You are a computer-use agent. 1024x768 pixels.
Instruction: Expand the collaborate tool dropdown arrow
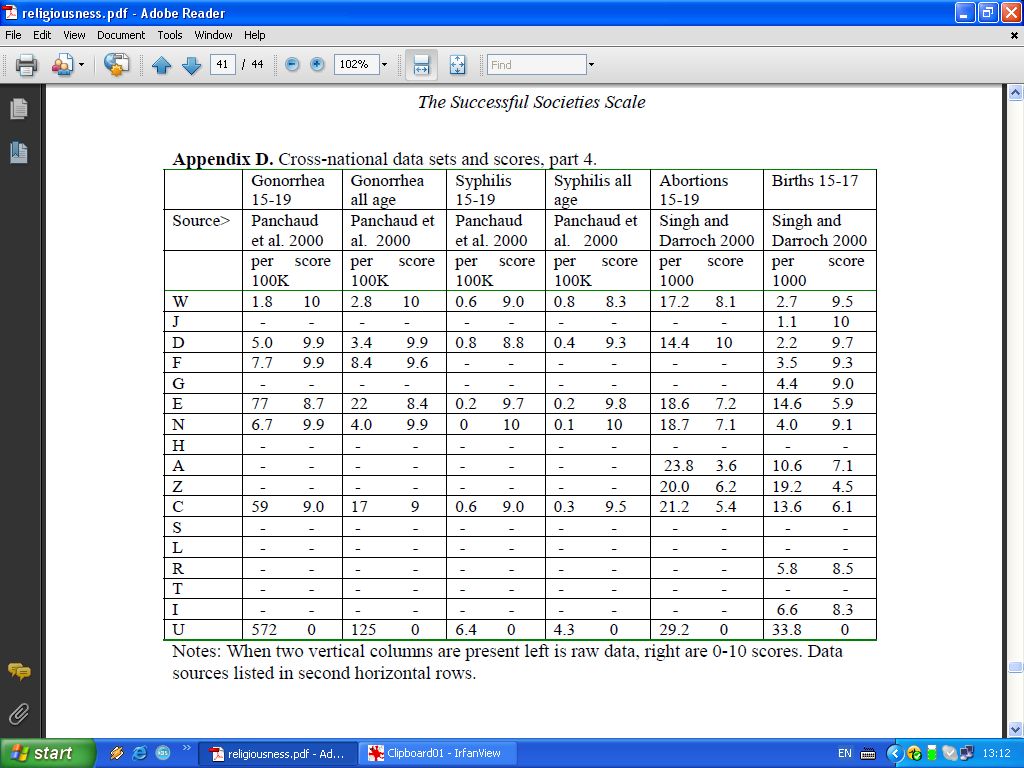pos(82,65)
